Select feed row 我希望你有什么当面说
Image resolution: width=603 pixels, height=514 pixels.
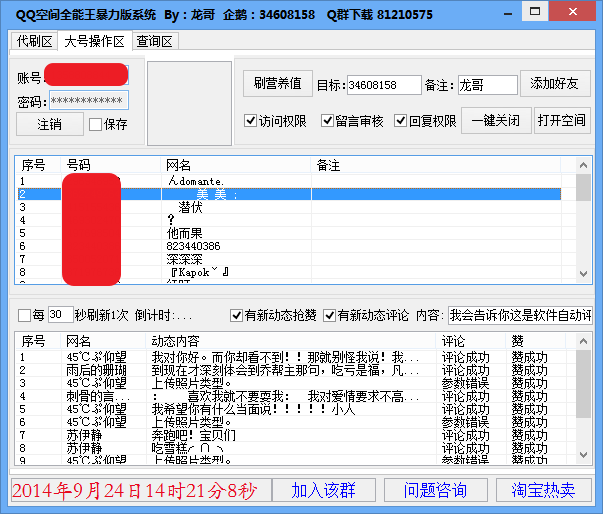point(292,409)
